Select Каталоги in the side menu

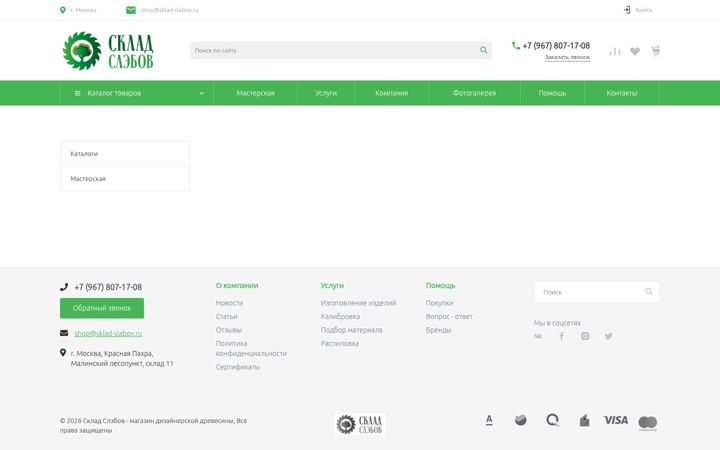click(x=125, y=154)
